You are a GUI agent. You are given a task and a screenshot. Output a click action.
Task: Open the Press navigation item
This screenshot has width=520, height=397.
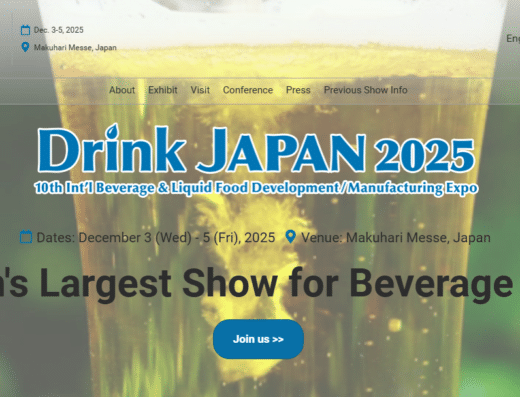point(298,90)
